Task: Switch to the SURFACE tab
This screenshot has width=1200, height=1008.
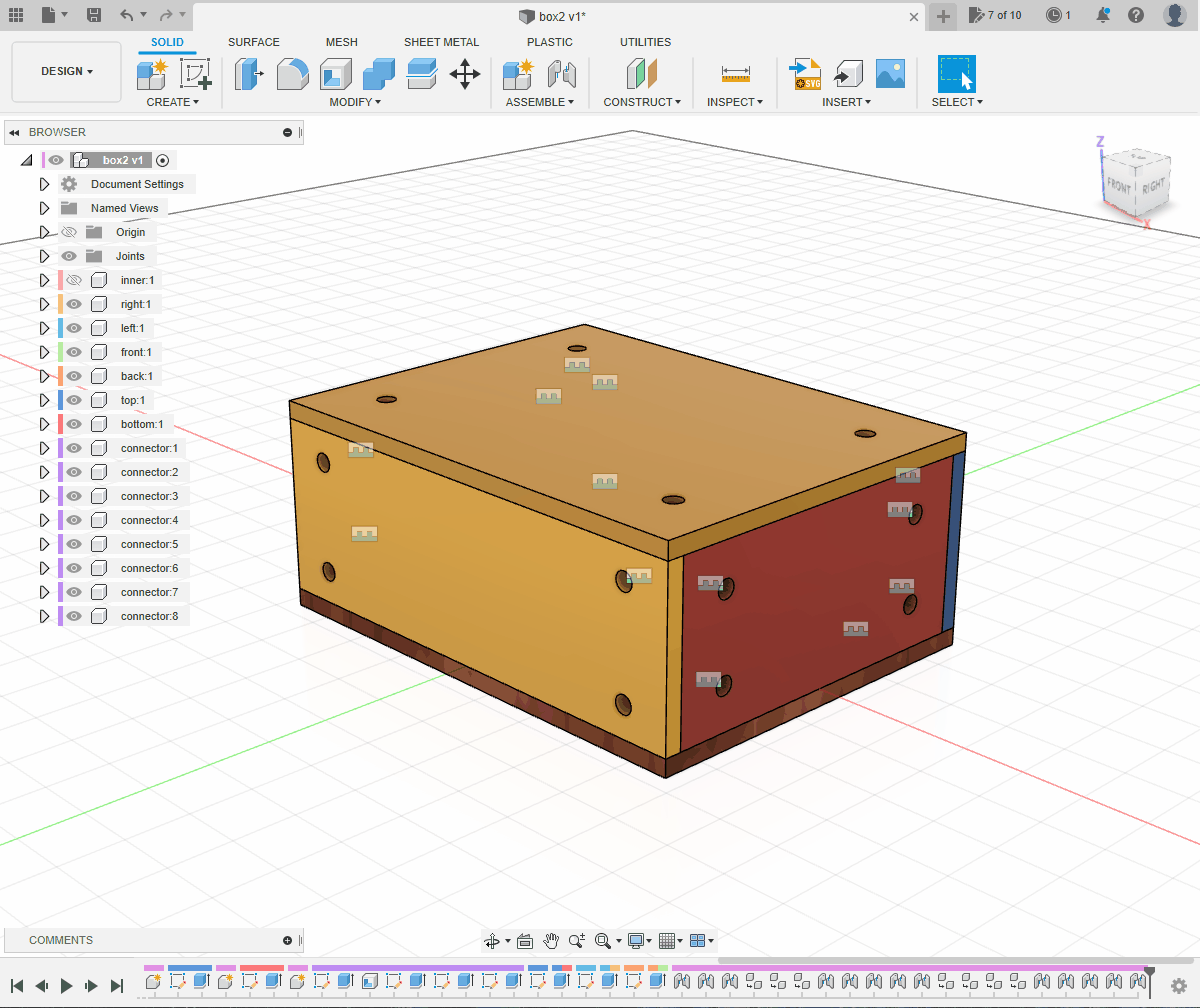Action: [254, 42]
